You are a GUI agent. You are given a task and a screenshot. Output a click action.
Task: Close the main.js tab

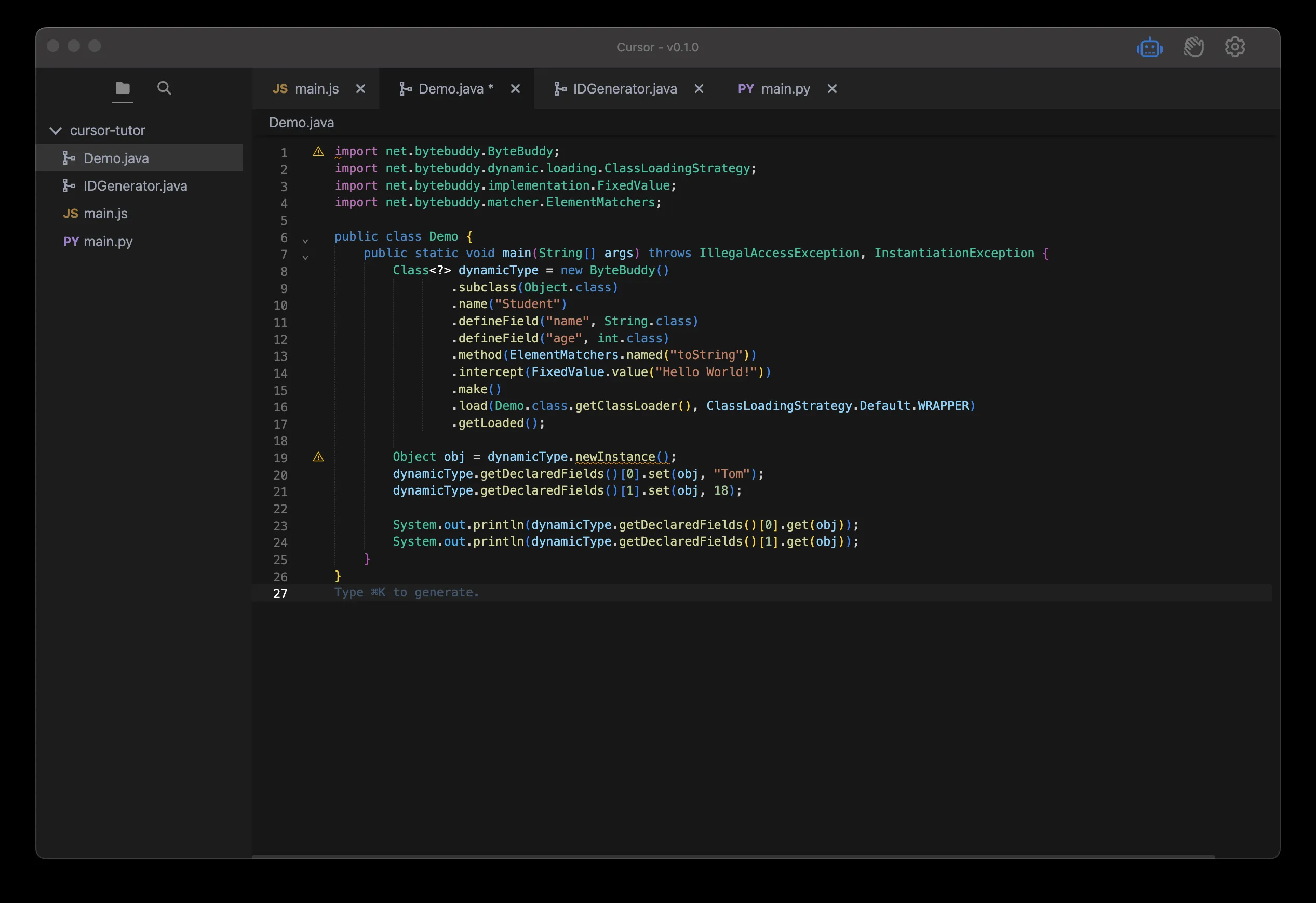[x=360, y=89]
